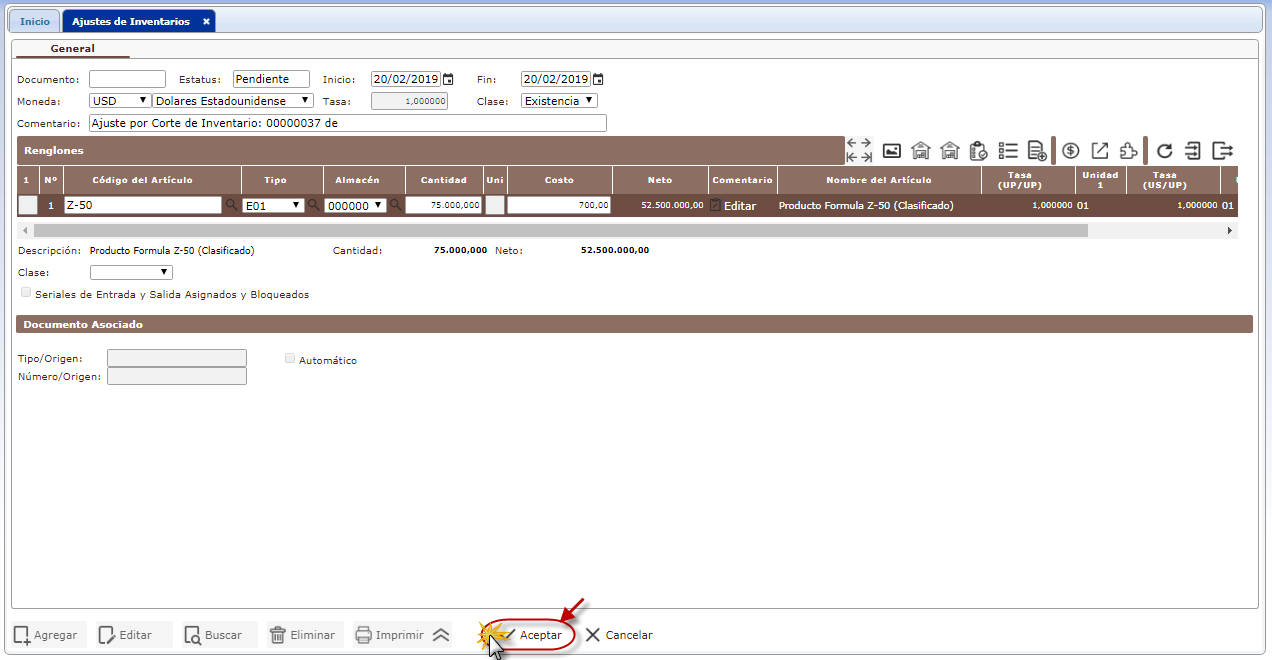Select the General tab
Image resolution: width=1272 pixels, height=660 pixels.
click(x=73, y=48)
